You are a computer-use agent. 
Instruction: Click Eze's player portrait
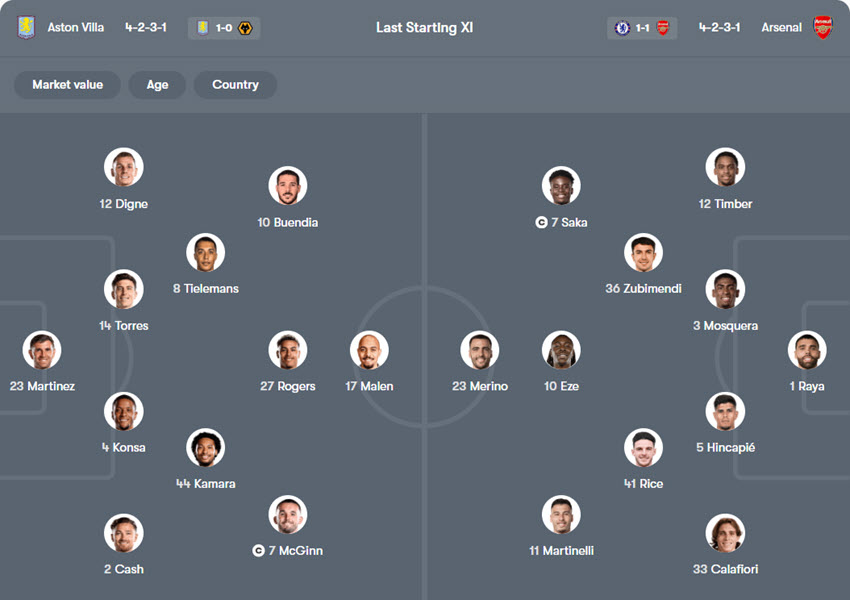pos(562,351)
